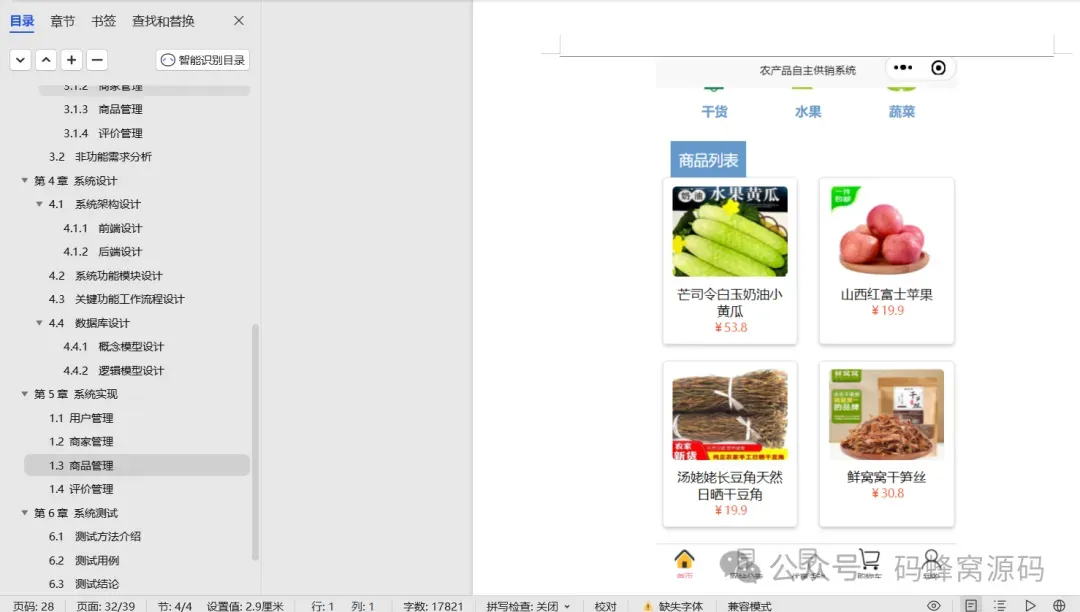Open the 拼写检查 dropdown in status bar
The height and width of the screenshot is (612, 1080).
coord(528,606)
